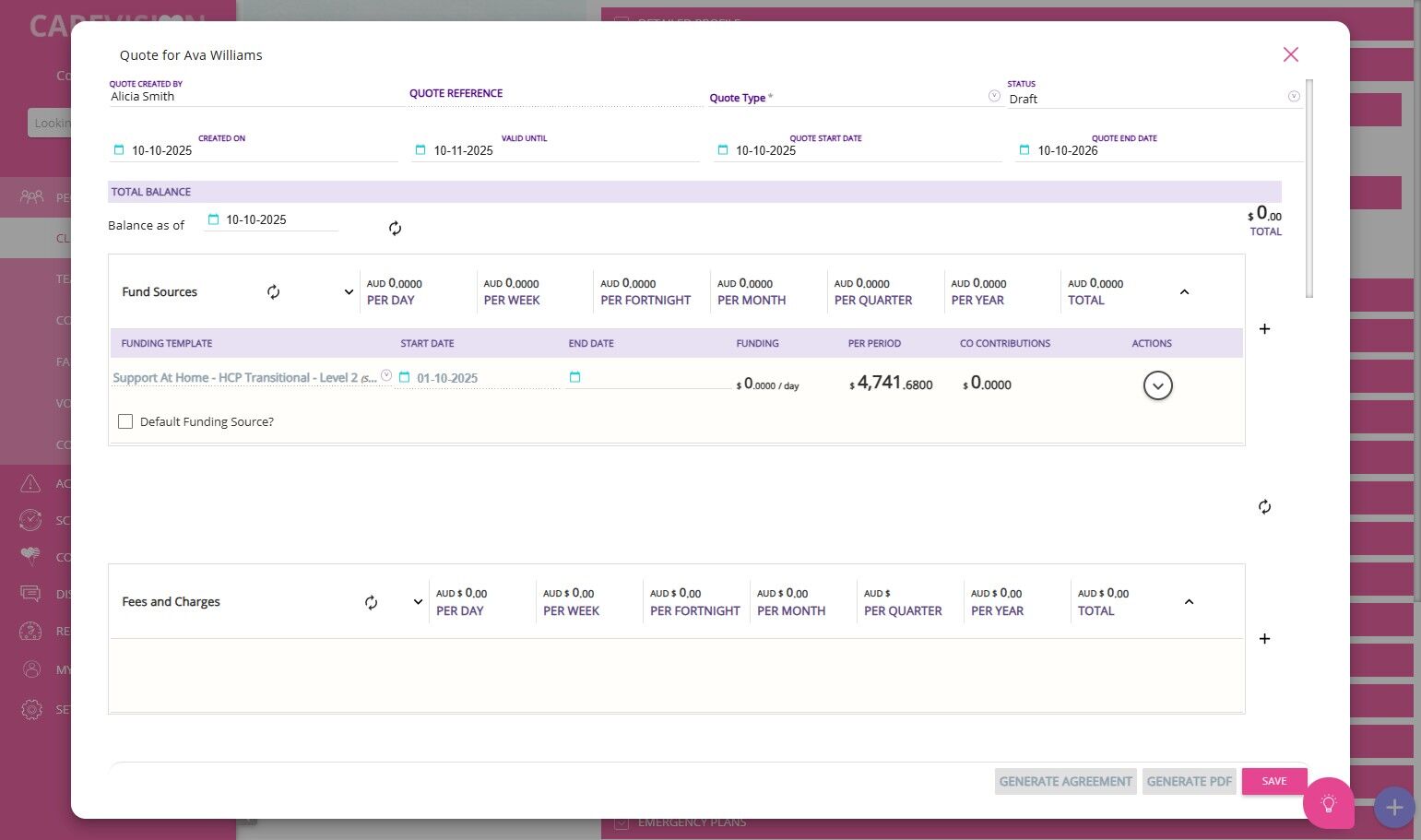
Task: Open the discussion chat sidebar icon
Action: coord(30,593)
